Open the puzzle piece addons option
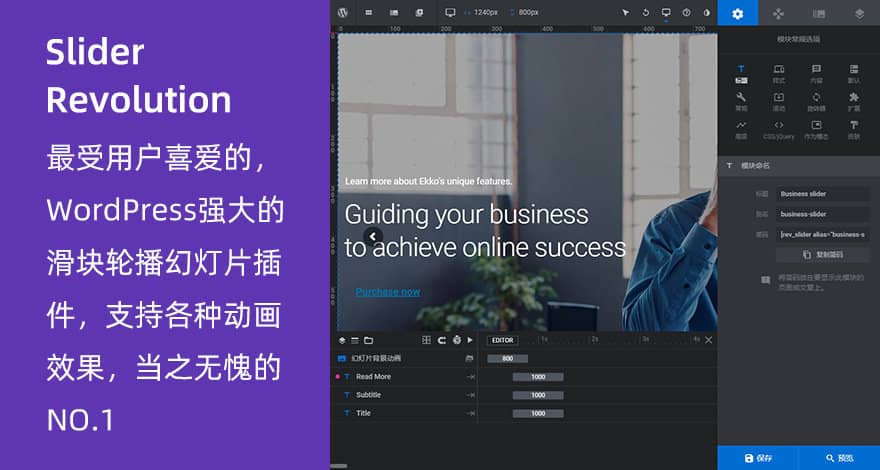 point(854,102)
